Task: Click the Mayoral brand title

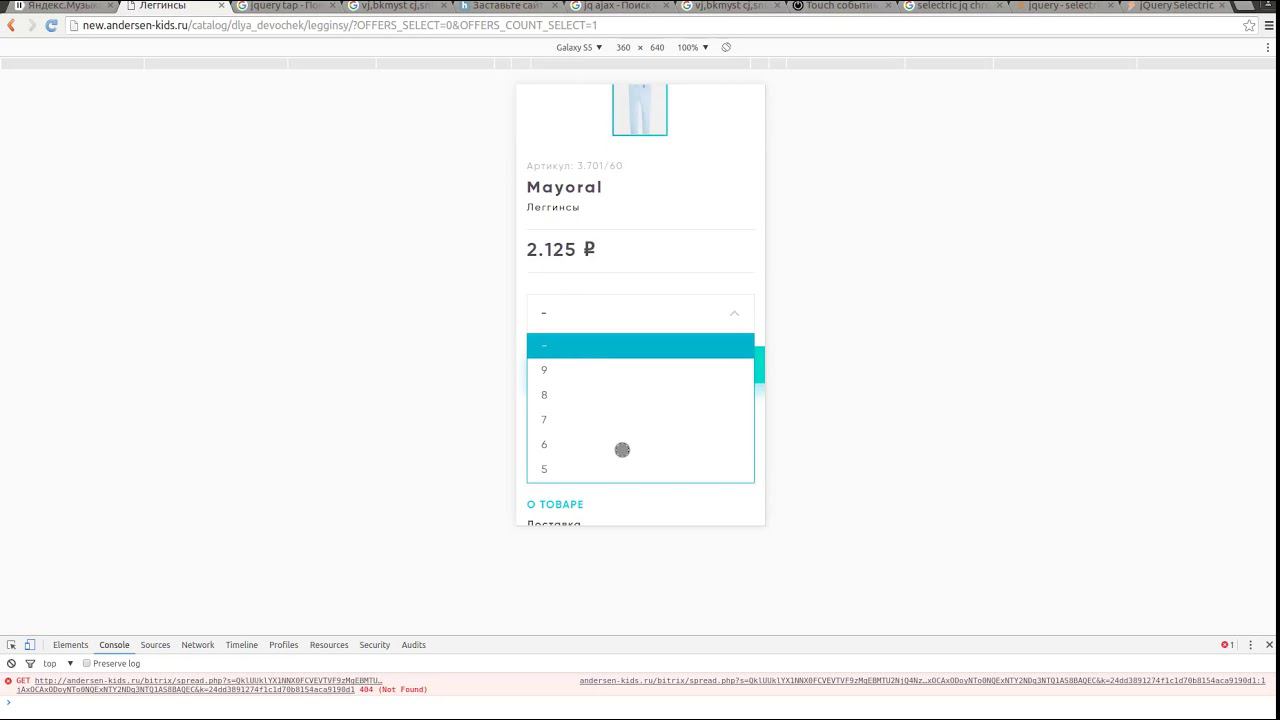Action: (x=564, y=187)
